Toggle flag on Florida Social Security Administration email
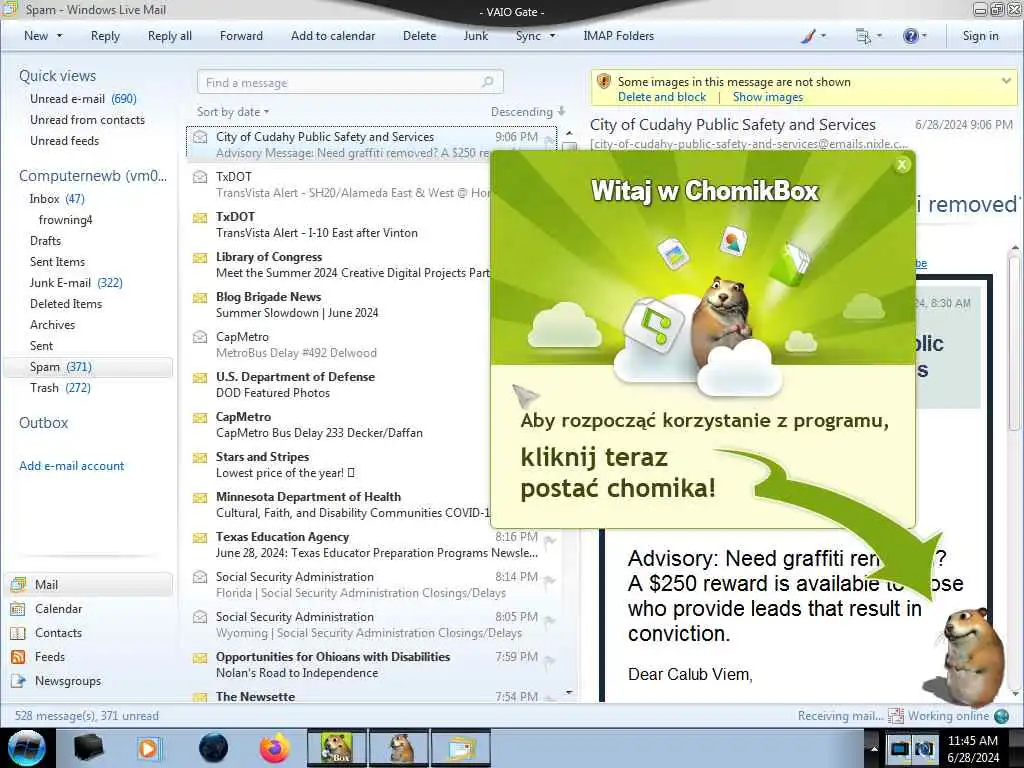 [550, 581]
